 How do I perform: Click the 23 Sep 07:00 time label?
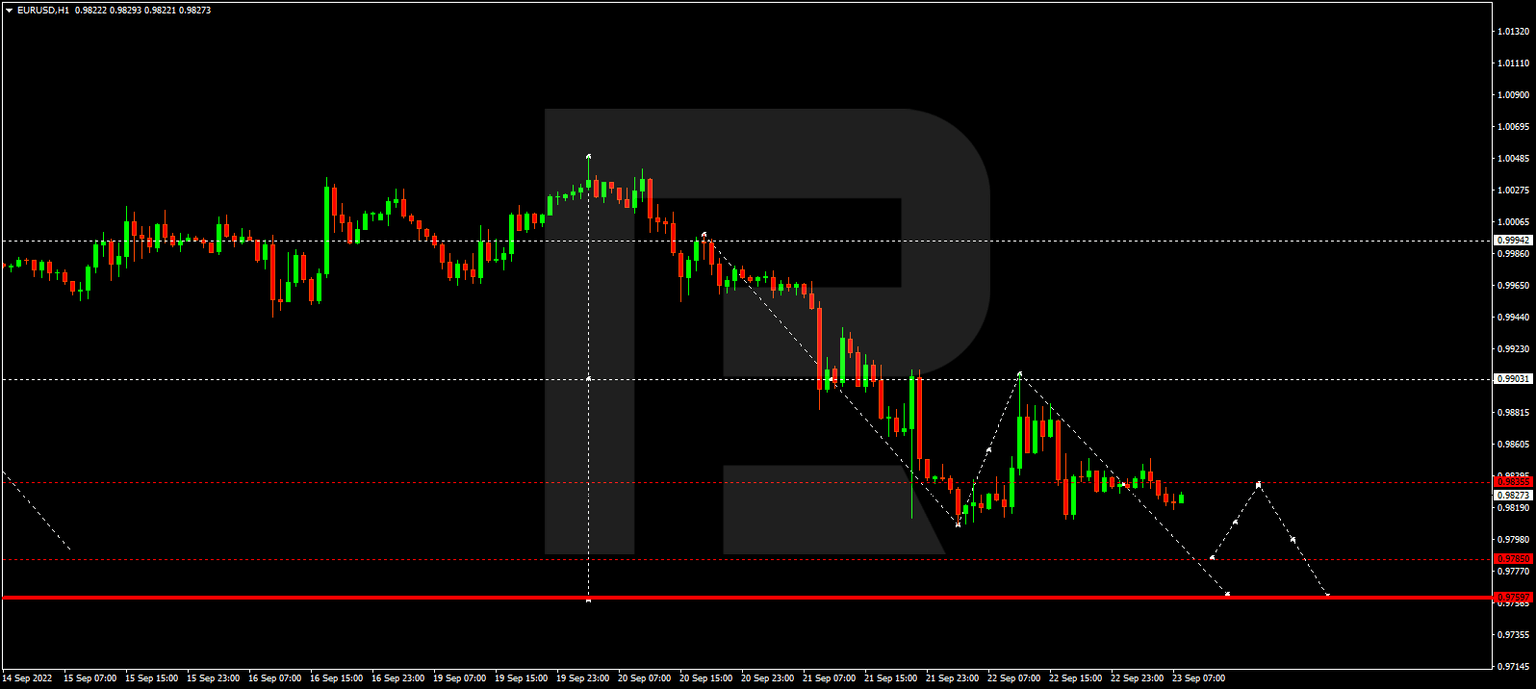tap(1199, 678)
